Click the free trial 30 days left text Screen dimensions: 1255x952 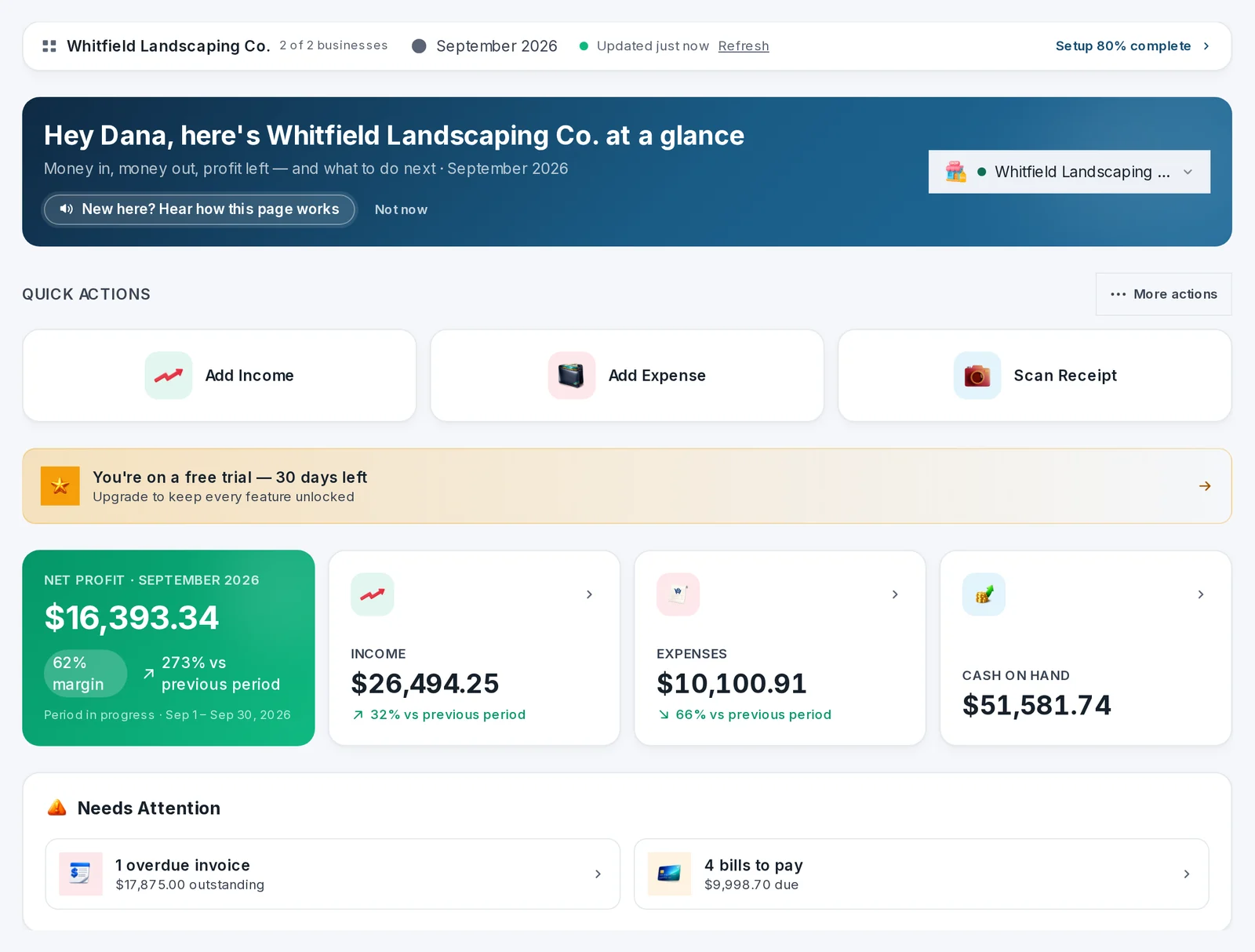tap(230, 478)
